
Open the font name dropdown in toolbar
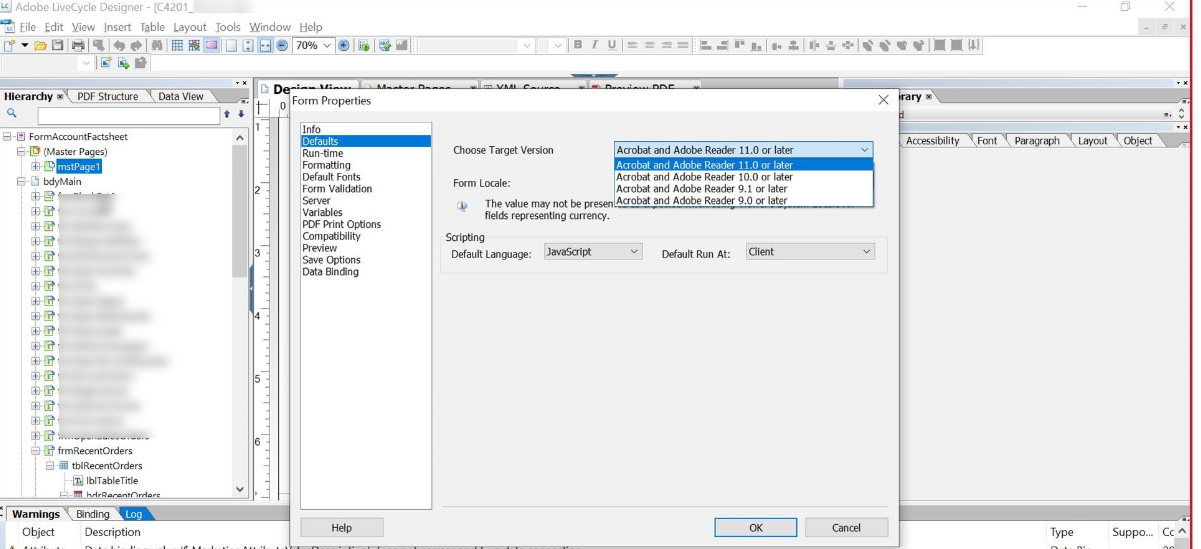click(x=527, y=46)
